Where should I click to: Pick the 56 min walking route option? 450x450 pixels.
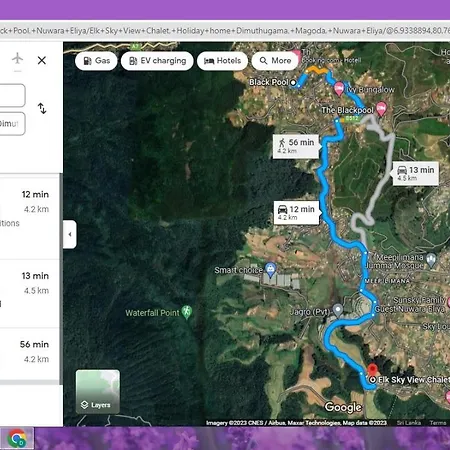29,354
